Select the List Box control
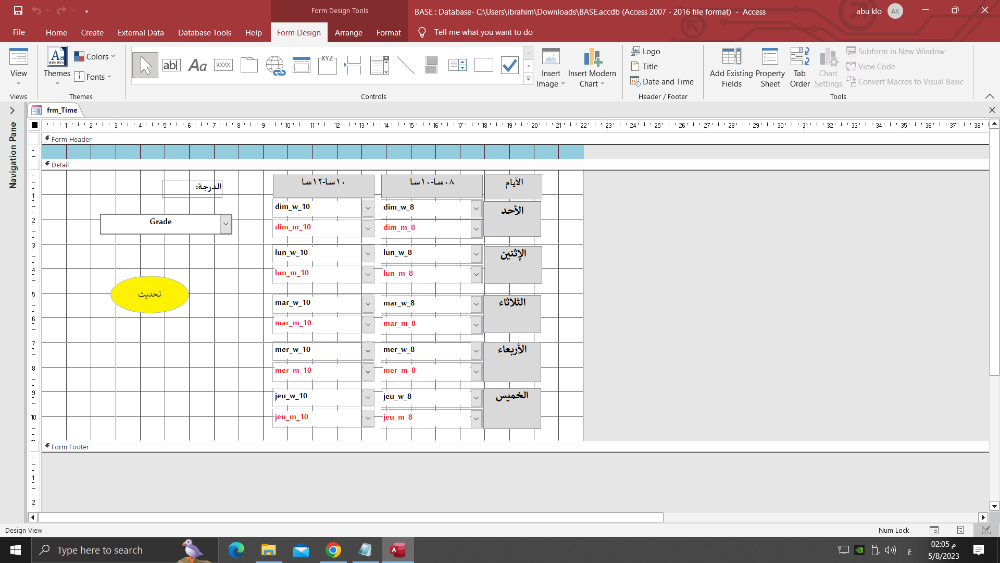Image resolution: width=1000 pixels, height=563 pixels. (x=457, y=65)
